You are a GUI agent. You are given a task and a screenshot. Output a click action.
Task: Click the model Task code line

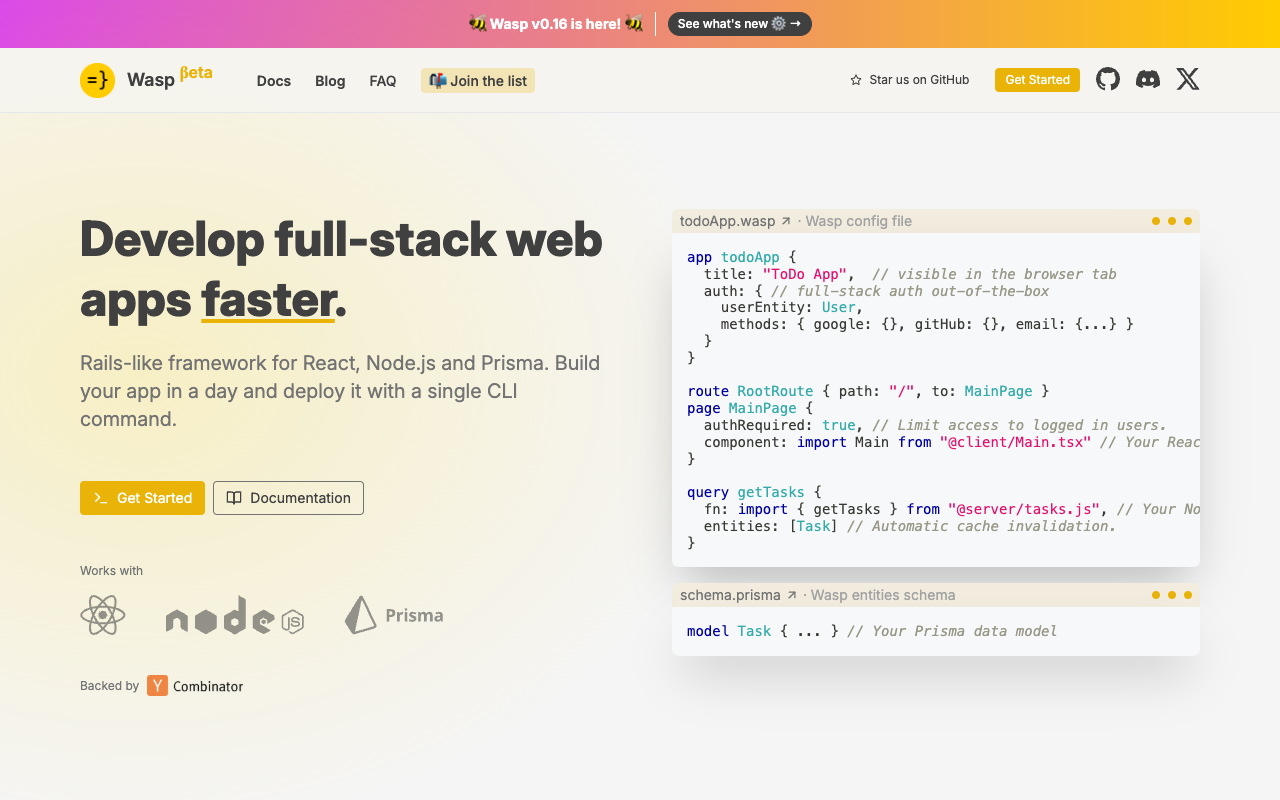pyautogui.click(x=872, y=631)
